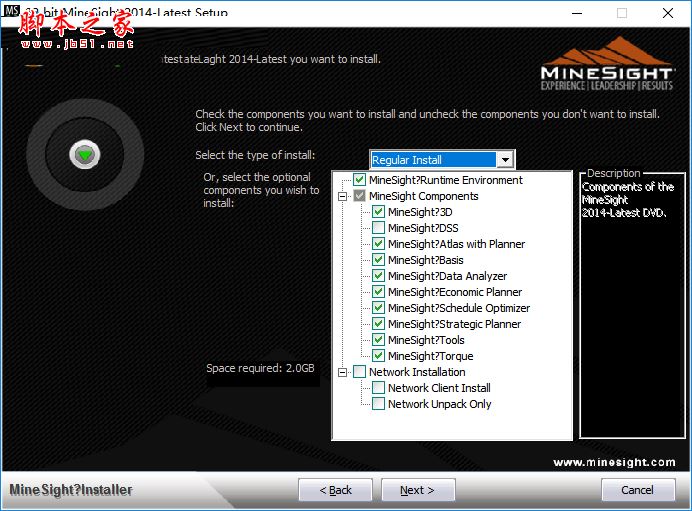Uncheck MineSight 3D component
692x511 pixels.
point(378,212)
